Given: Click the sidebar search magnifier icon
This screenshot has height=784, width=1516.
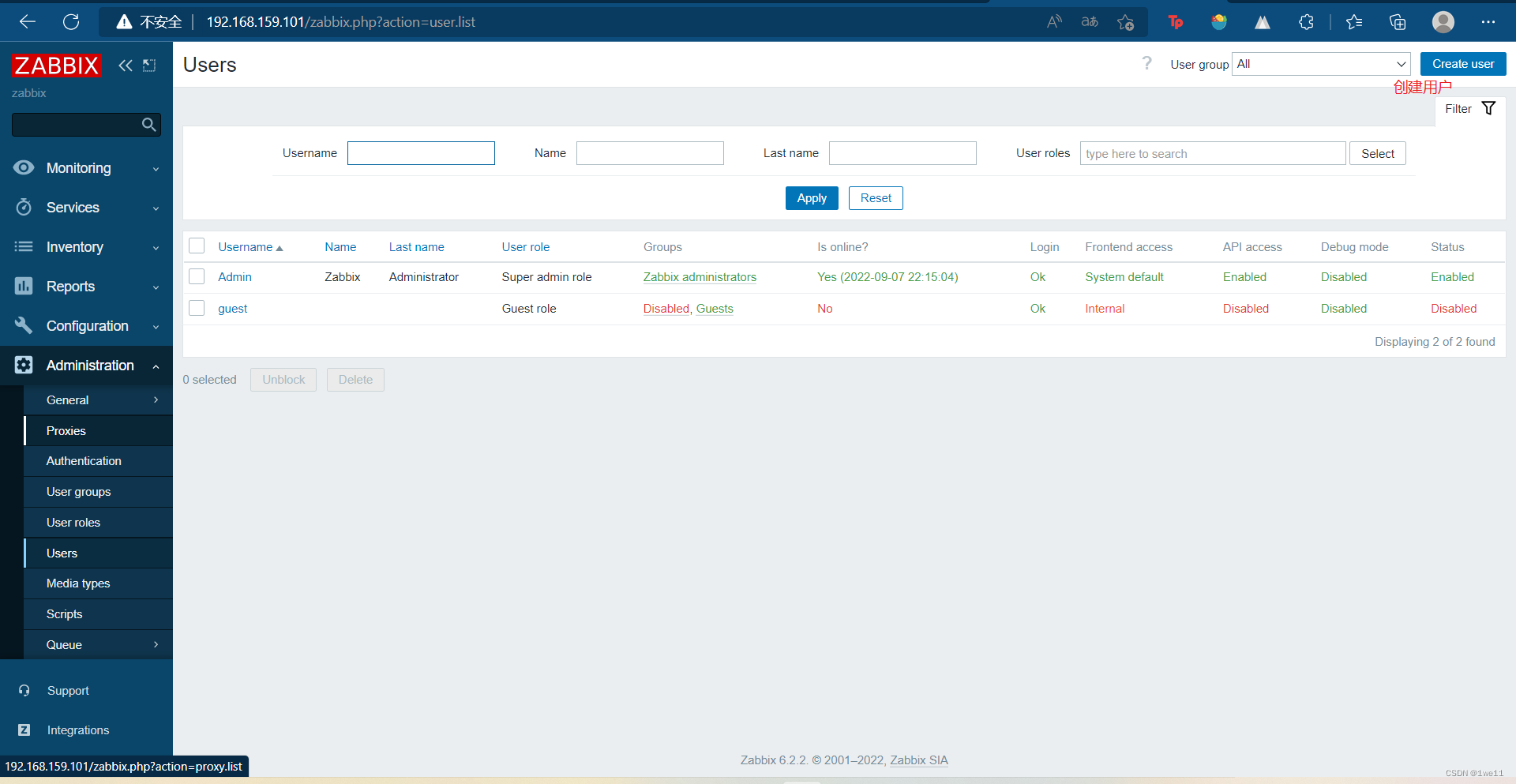Looking at the screenshot, I should [148, 125].
